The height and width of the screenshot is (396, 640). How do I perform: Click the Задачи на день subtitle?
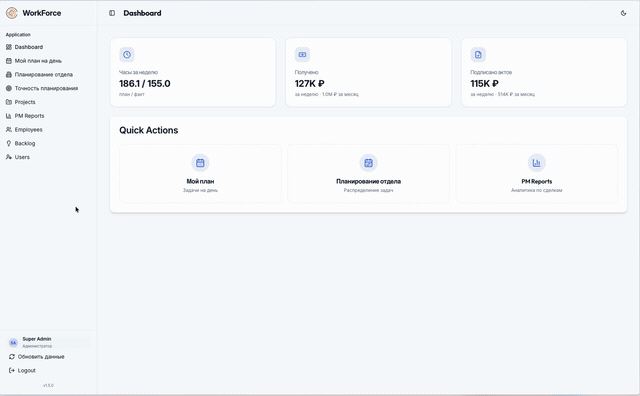tap(200, 190)
